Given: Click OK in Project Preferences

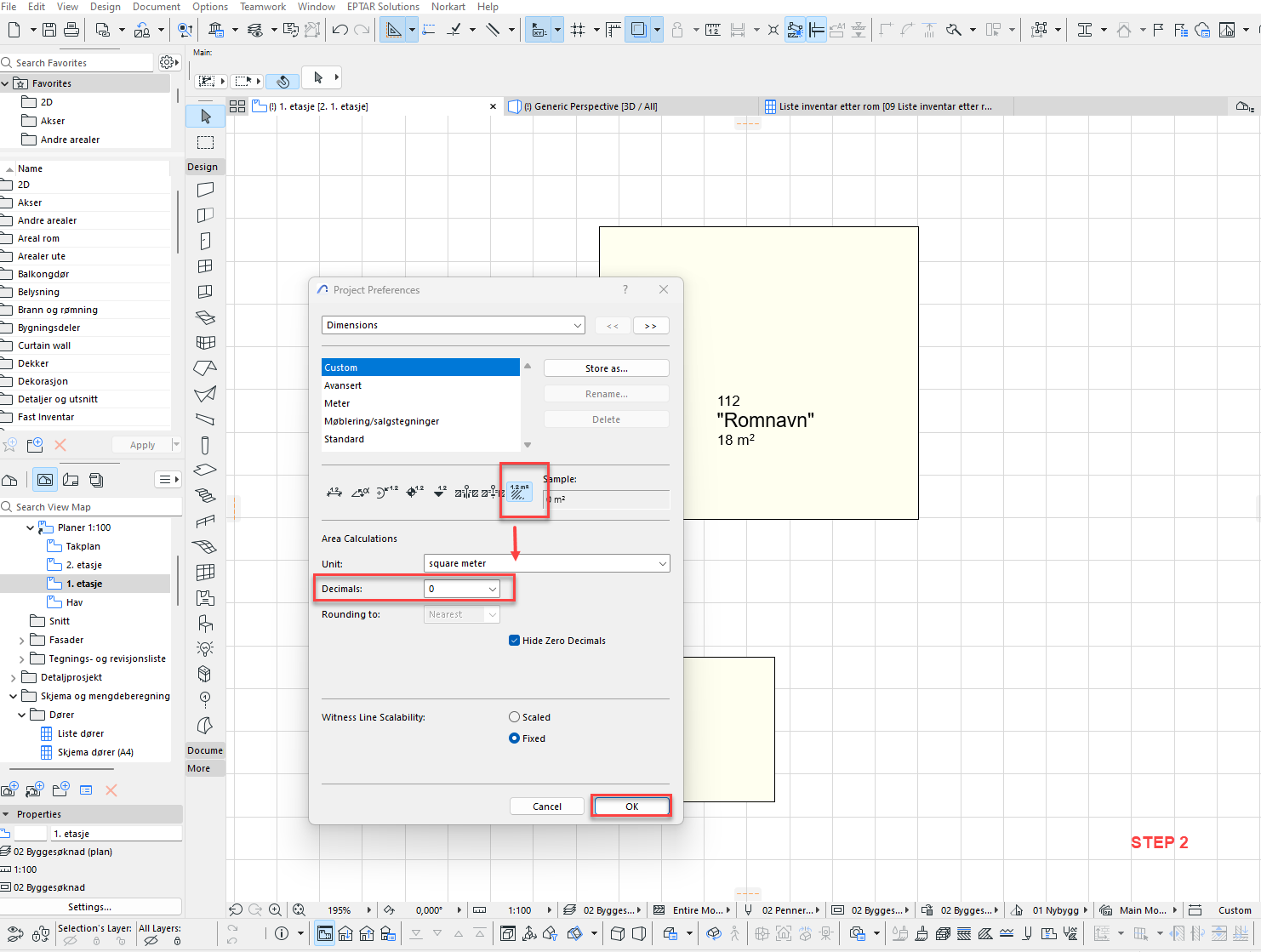Looking at the screenshot, I should (x=631, y=807).
